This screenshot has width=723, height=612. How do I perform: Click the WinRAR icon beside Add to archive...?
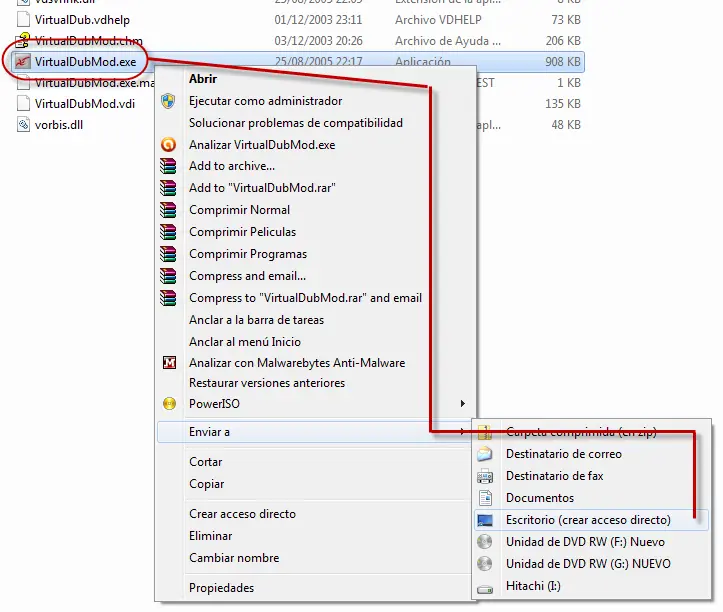(x=168, y=166)
